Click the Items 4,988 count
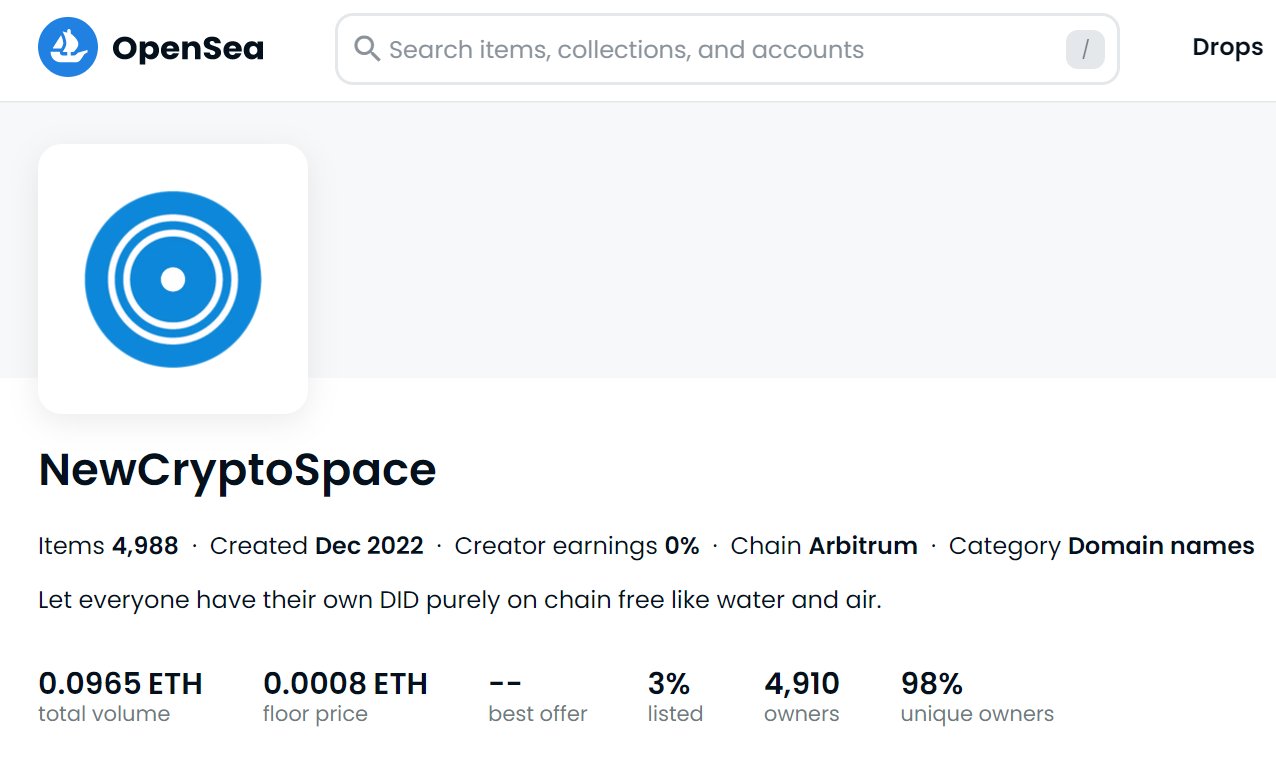This screenshot has height=761, width=1276. (x=108, y=546)
